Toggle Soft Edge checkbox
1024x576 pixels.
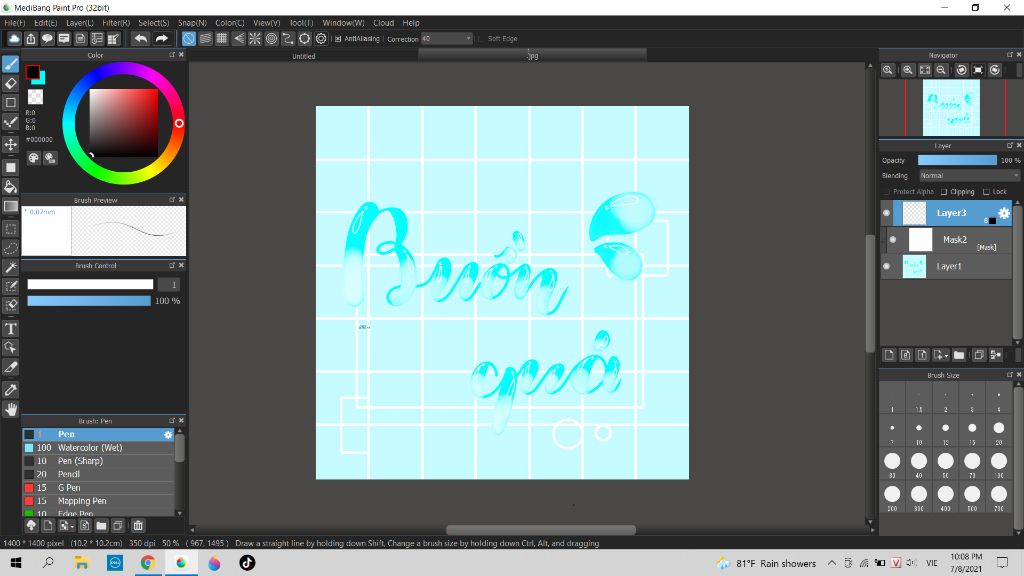(481, 39)
